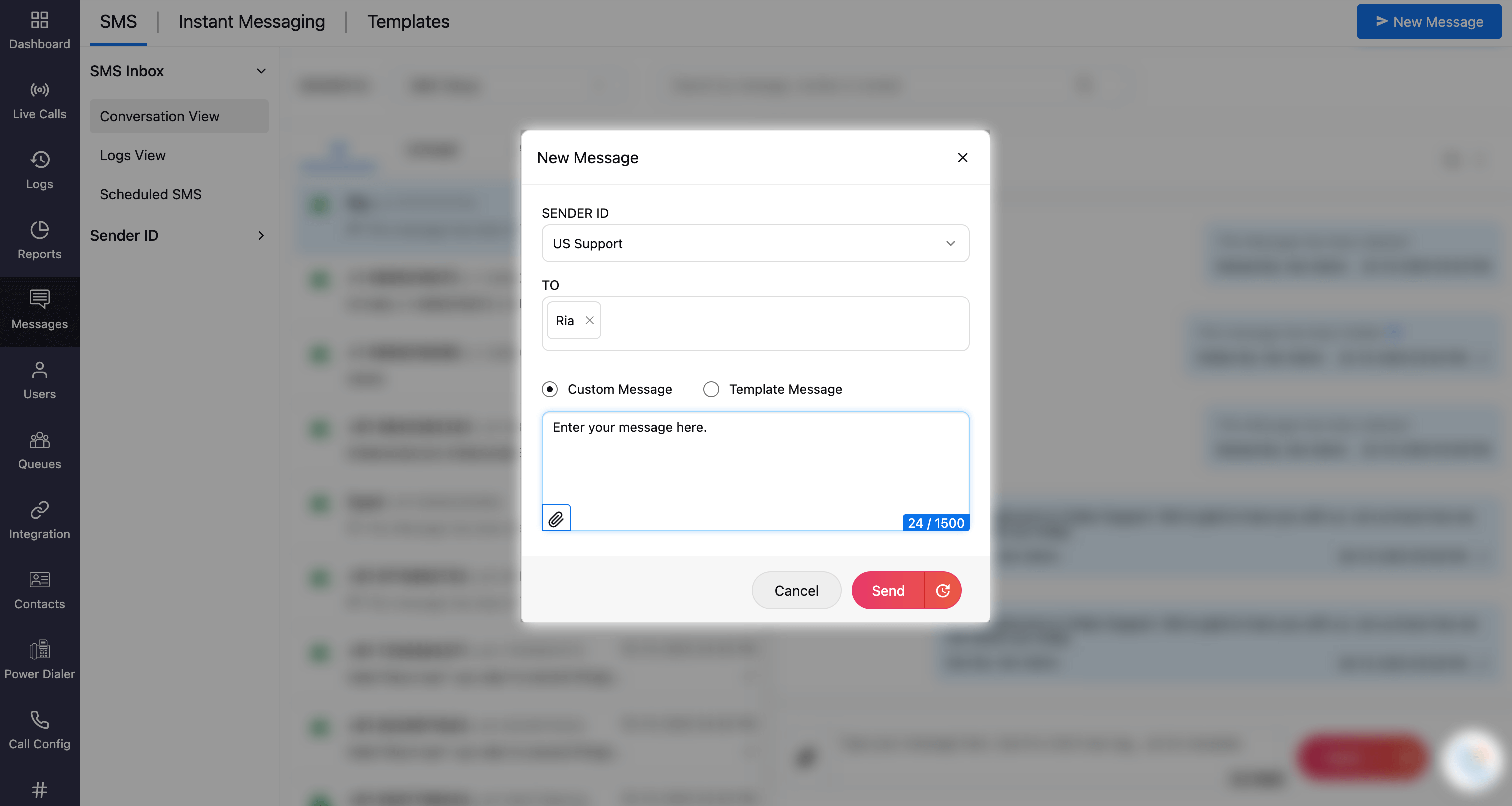Go to Reports section
Screen dimensions: 1512x806
[39, 240]
